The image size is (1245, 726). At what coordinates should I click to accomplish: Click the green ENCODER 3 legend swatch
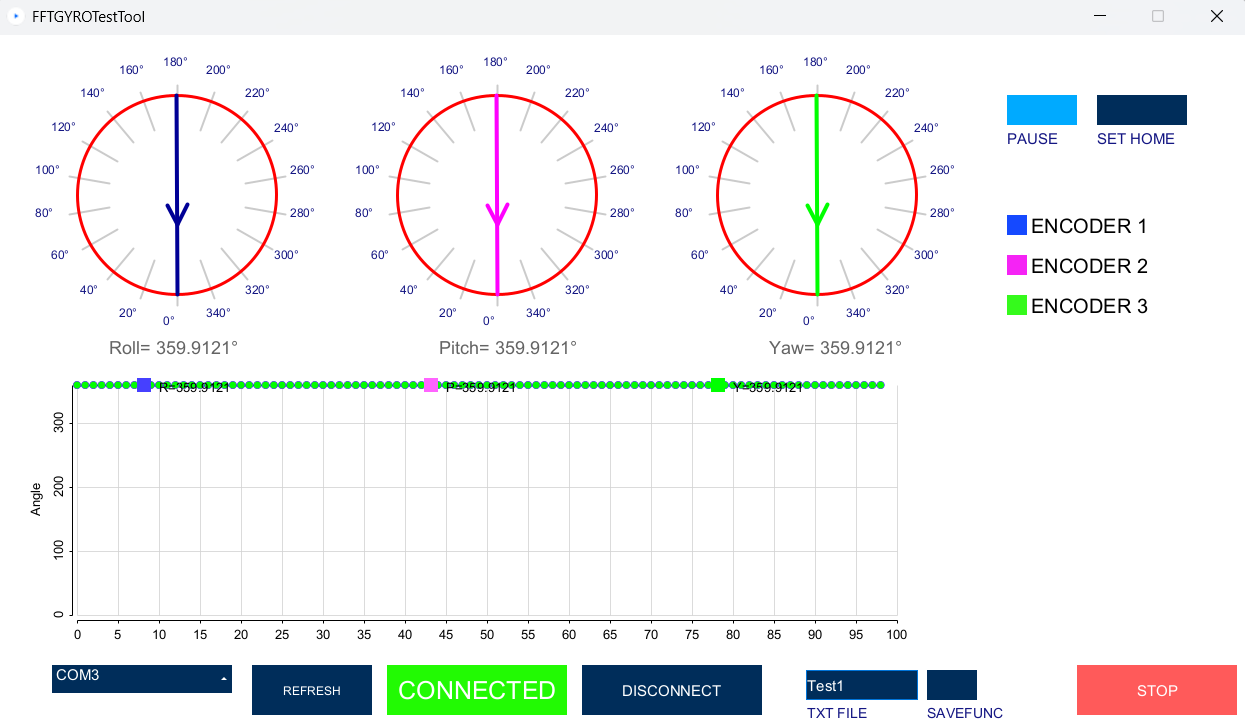1016,306
